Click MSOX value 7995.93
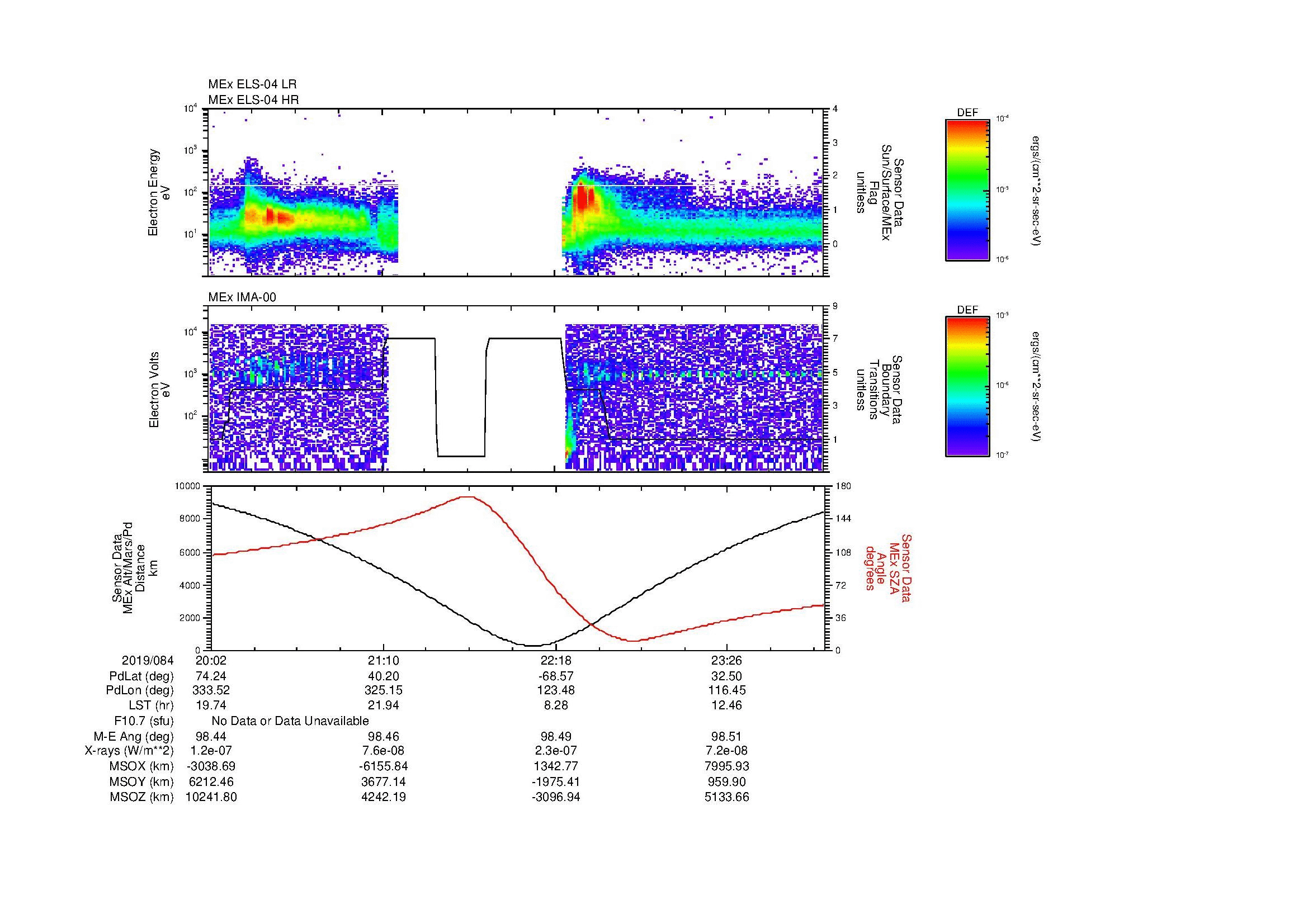The image size is (1308, 924). pos(727,766)
